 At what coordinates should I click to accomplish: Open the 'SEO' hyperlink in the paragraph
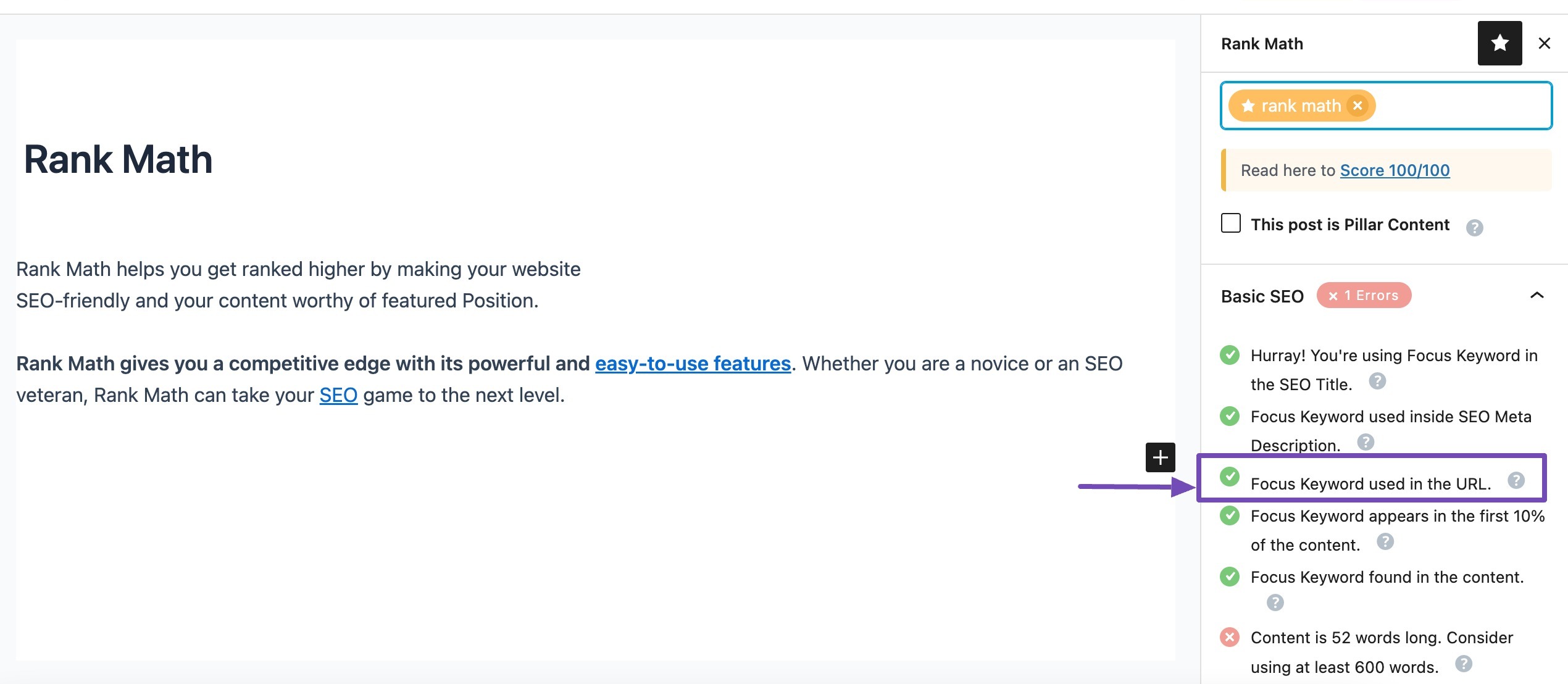click(338, 395)
